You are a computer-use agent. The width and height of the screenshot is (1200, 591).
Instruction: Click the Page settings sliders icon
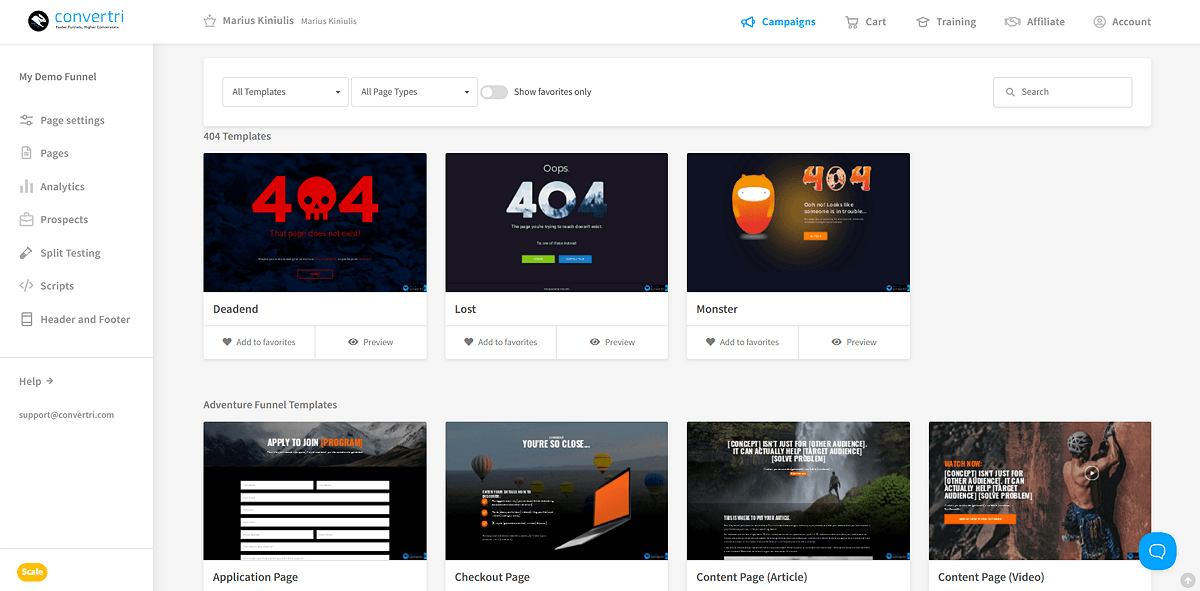coord(26,120)
